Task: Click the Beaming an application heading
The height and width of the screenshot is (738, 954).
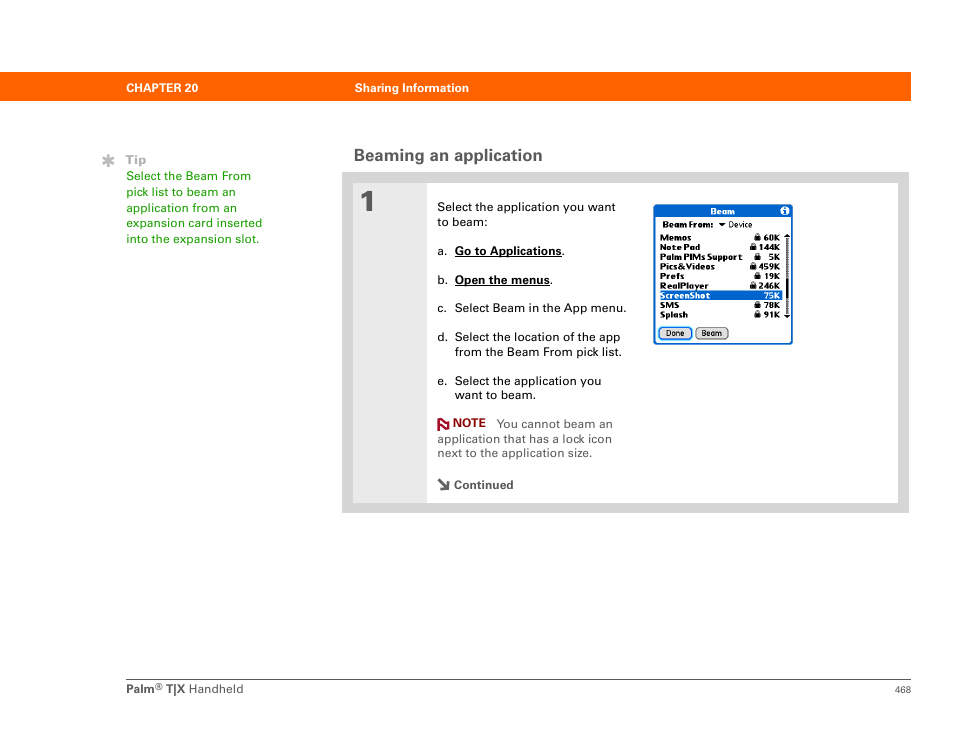Action: pyautogui.click(x=448, y=156)
